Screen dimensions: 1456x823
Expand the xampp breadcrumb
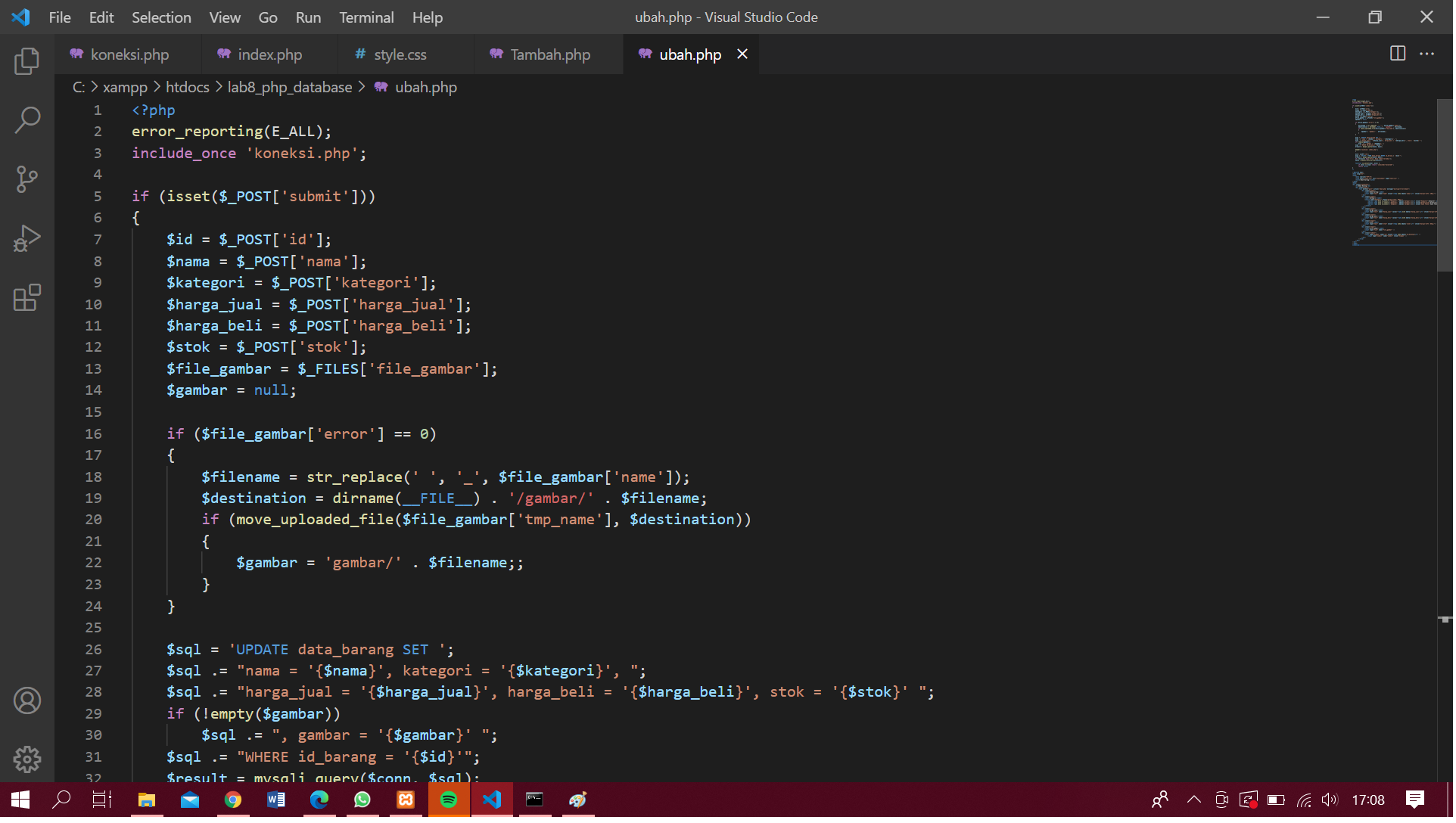tap(125, 87)
